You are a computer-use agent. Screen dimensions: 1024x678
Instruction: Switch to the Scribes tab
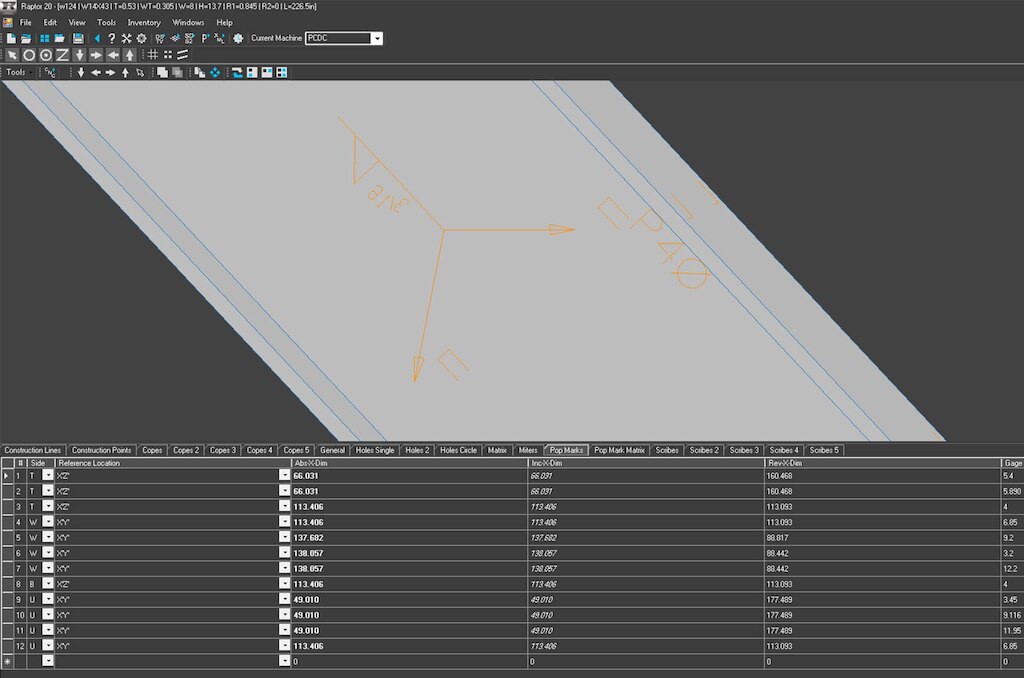[x=668, y=450]
